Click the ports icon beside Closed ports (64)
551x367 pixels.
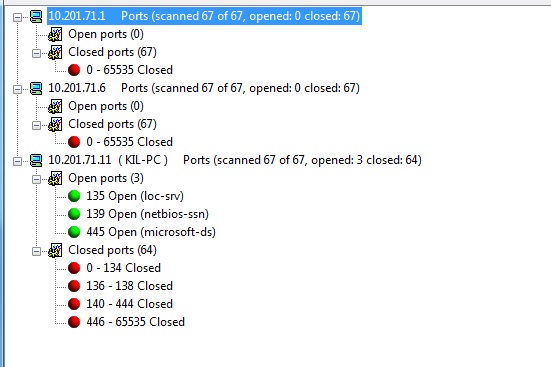(55, 250)
